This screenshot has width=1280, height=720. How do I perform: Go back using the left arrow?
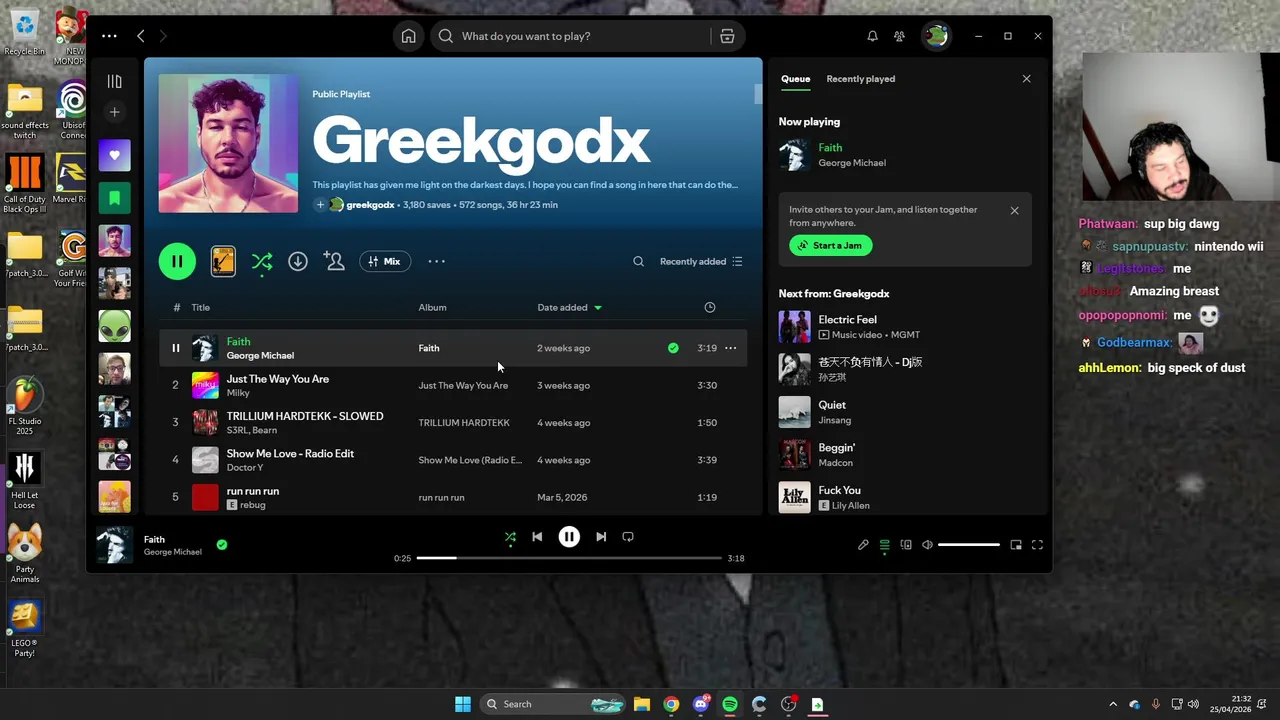140,36
